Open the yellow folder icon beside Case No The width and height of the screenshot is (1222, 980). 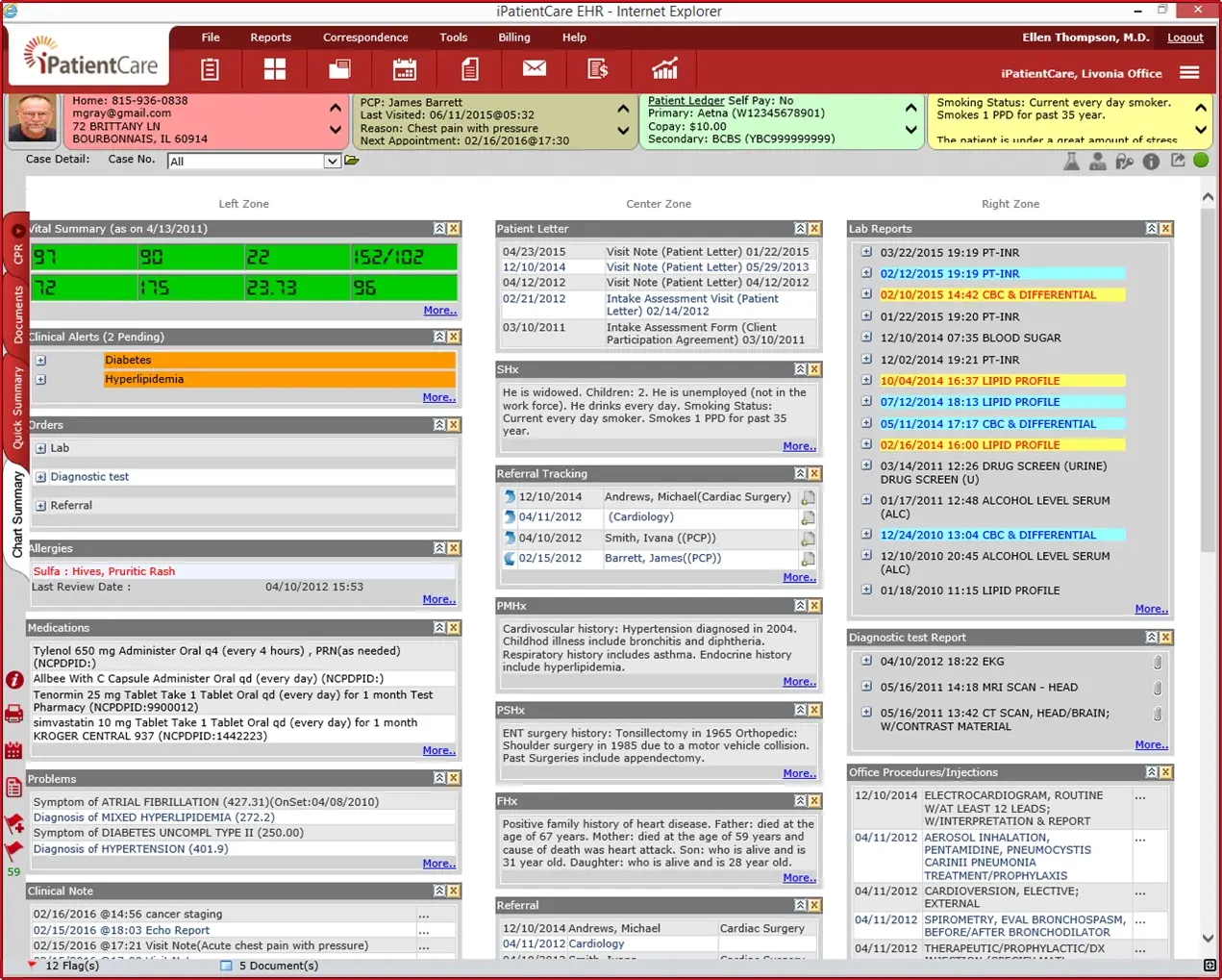tap(351, 161)
